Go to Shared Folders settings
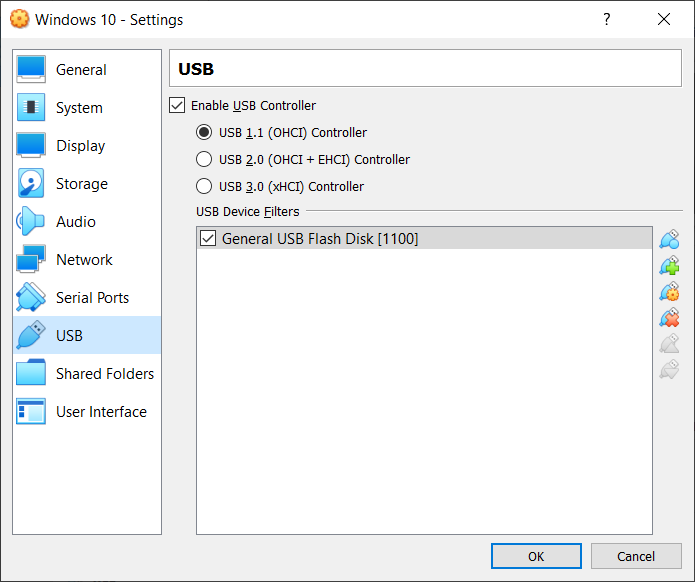This screenshot has width=695, height=582. [87, 374]
